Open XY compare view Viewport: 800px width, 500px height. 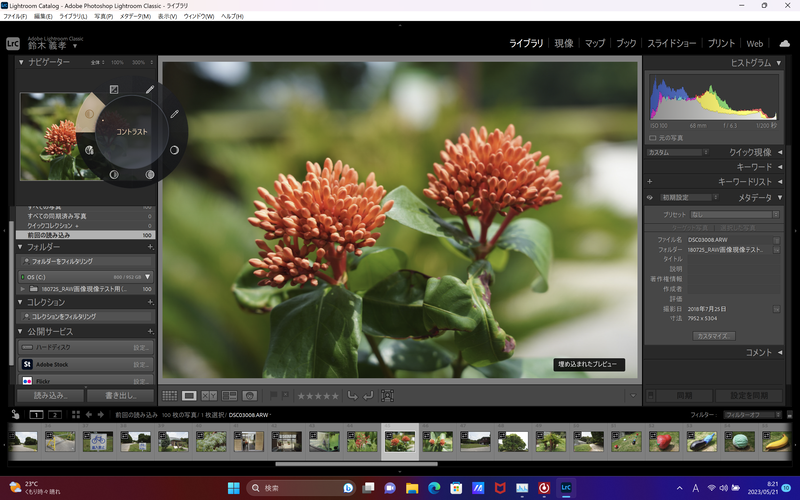click(209, 395)
